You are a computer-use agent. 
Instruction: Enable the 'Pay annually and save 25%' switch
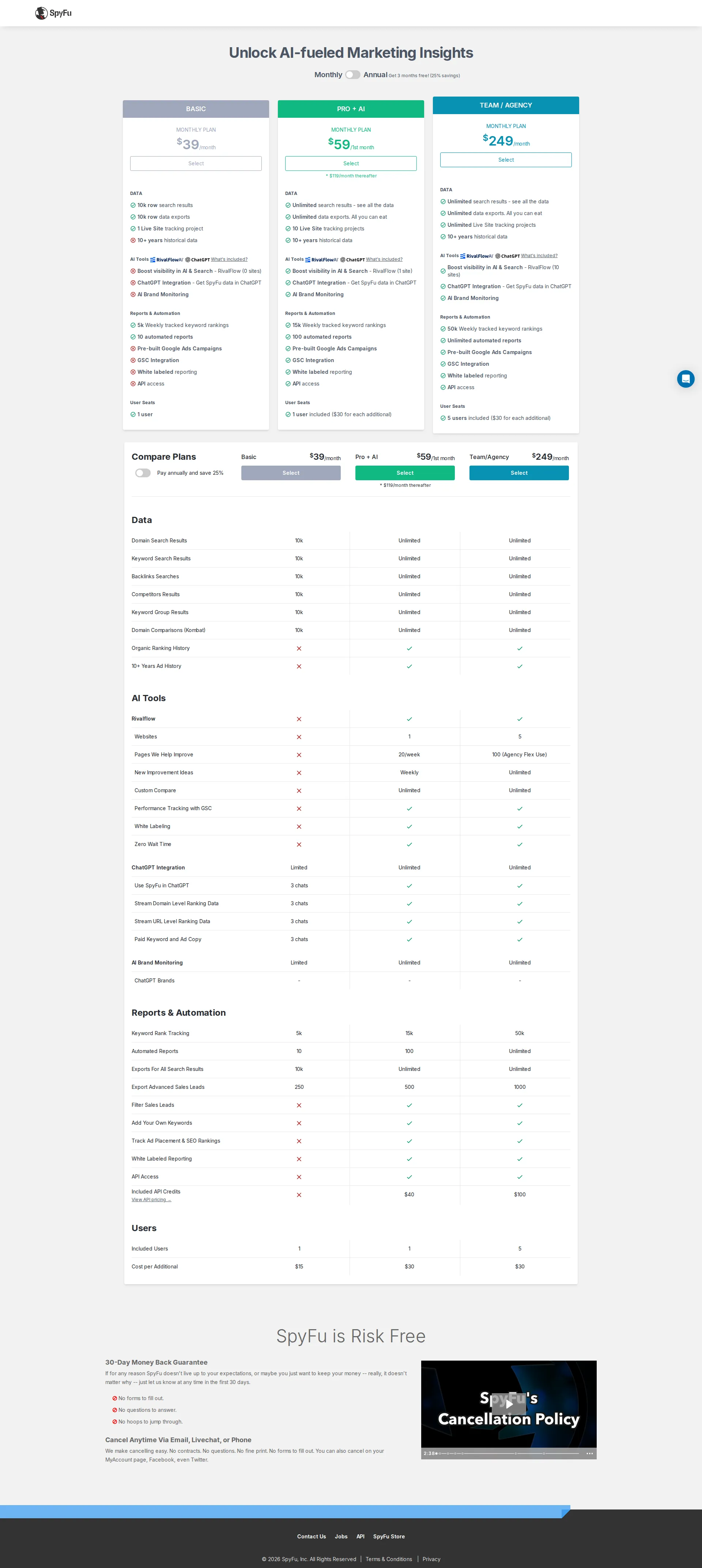click(x=142, y=473)
